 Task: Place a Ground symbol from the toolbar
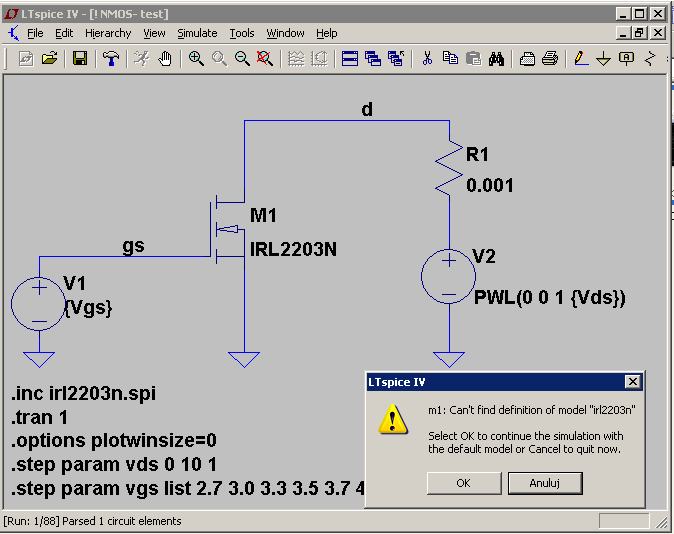coord(604,58)
